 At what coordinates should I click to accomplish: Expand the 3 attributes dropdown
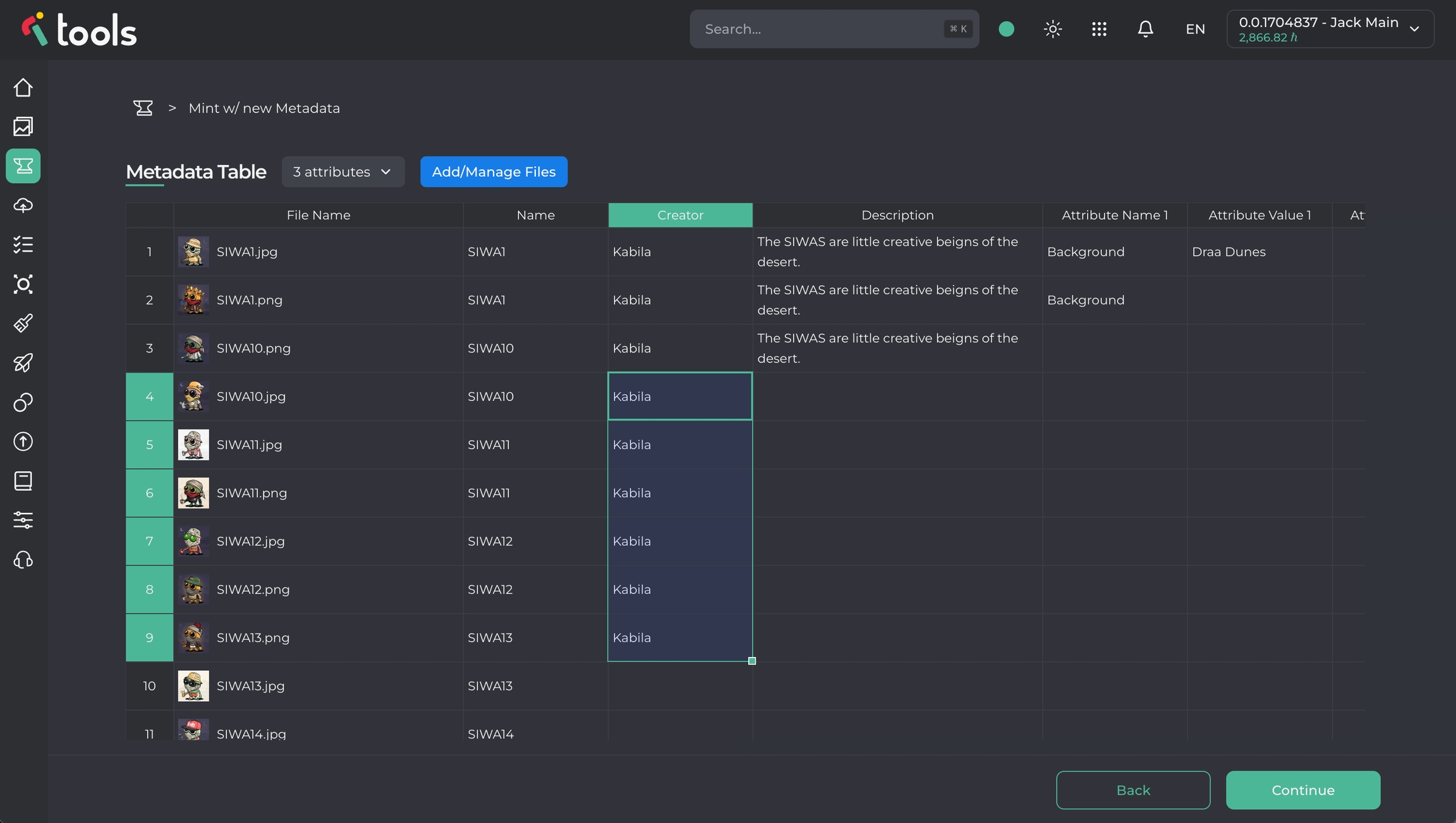point(343,172)
